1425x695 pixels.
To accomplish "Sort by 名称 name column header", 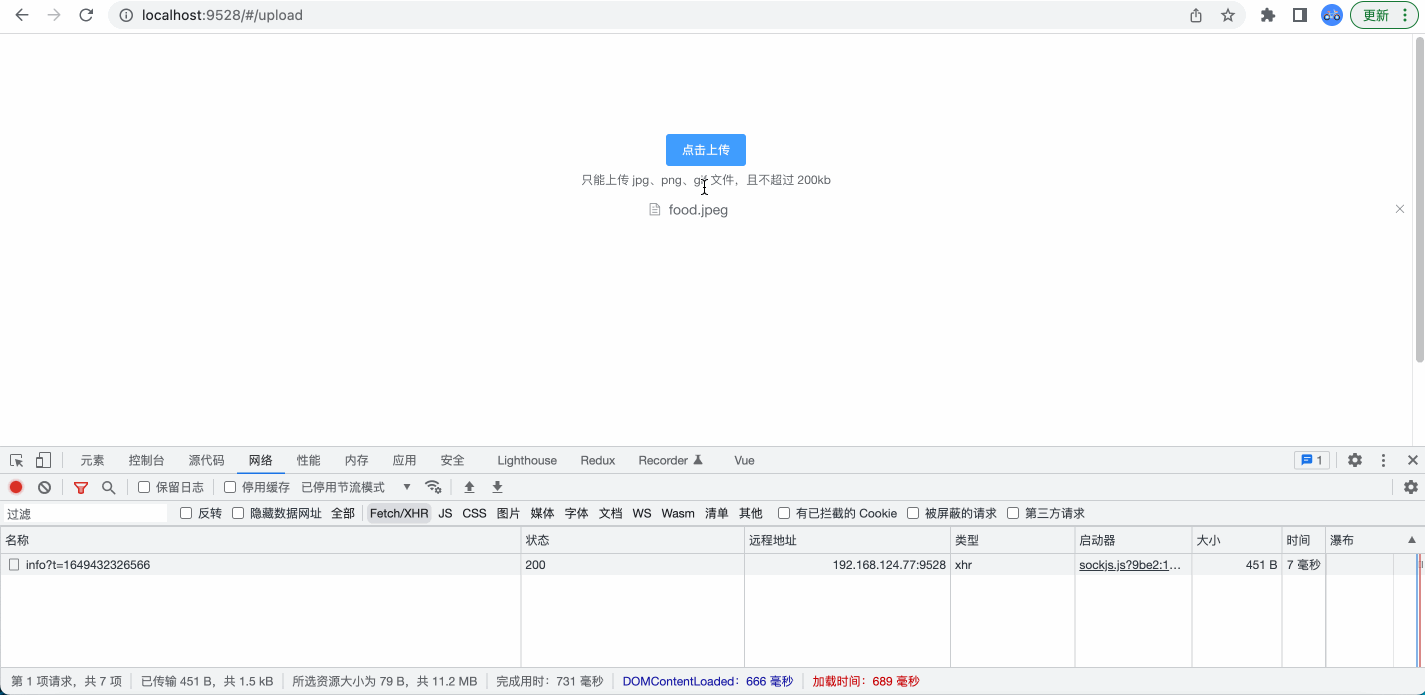I will pos(260,540).
